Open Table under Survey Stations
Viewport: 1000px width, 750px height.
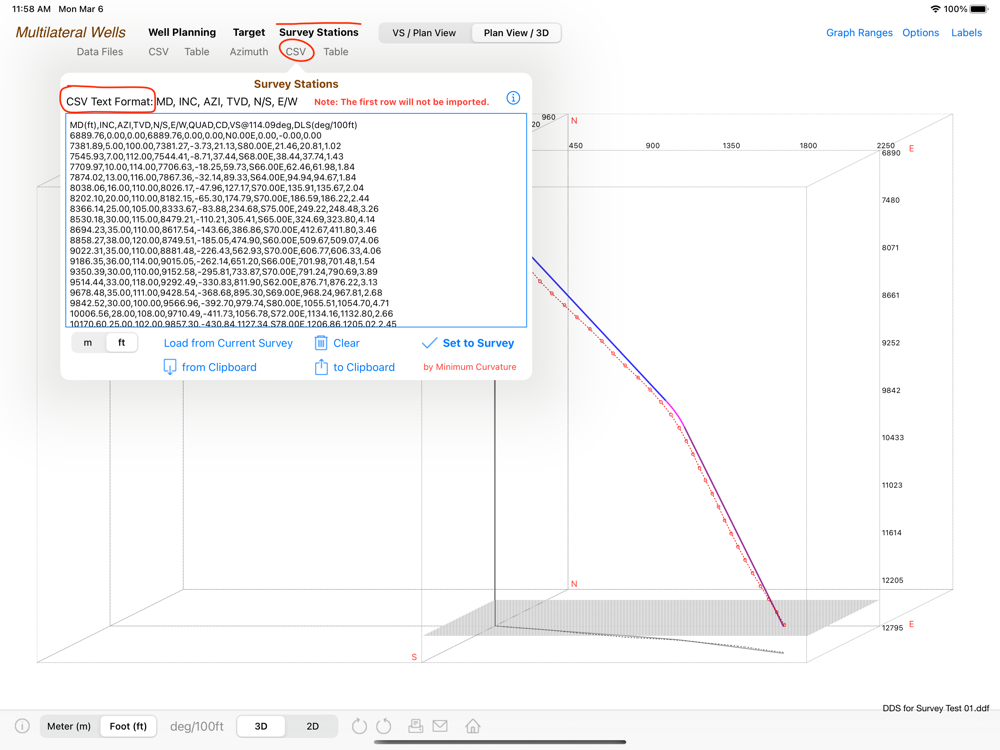coord(335,52)
